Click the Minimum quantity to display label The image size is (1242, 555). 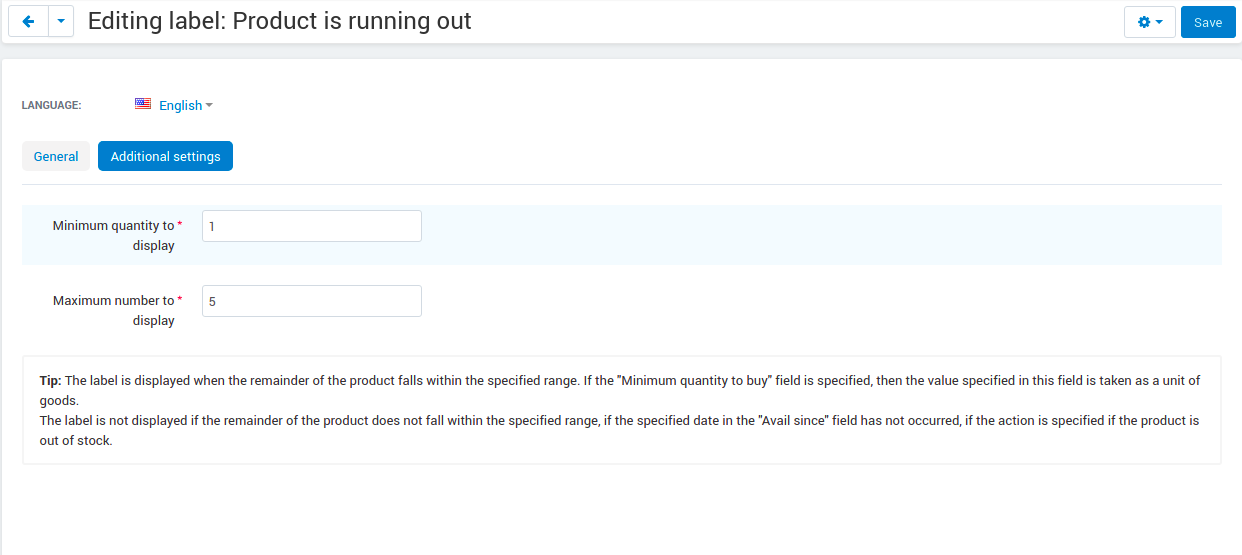[113, 235]
